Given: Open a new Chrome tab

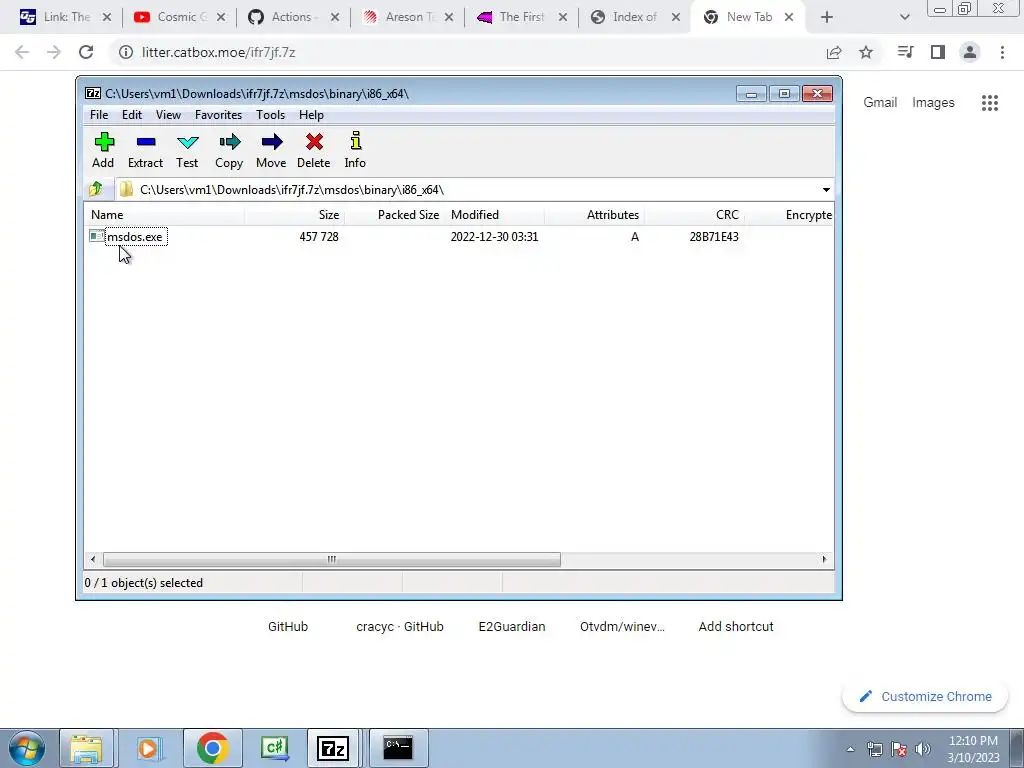Looking at the screenshot, I should click(827, 17).
